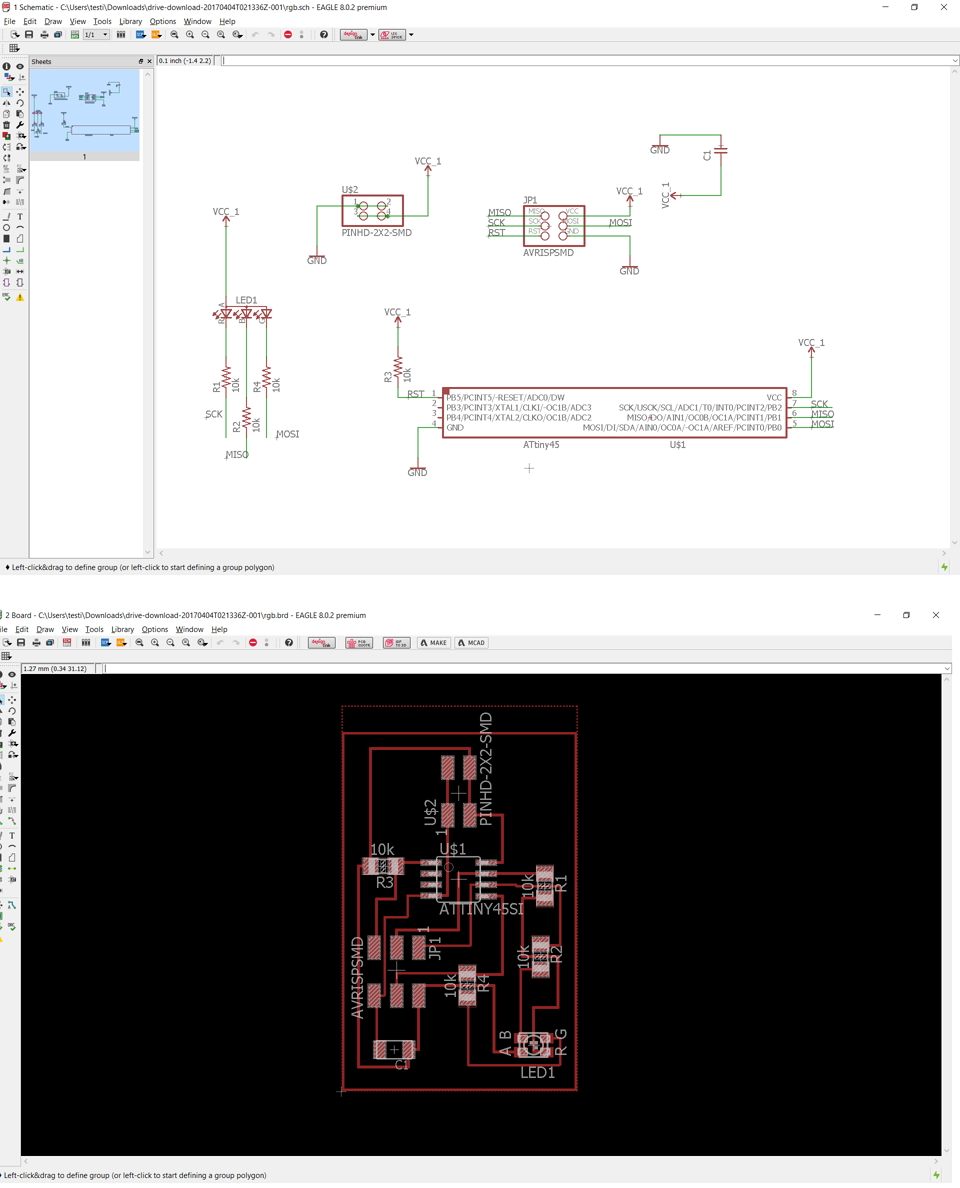Image resolution: width=960 pixels, height=1188 pixels.
Task: Open Help question mark in Board toolbar
Action: point(289,642)
